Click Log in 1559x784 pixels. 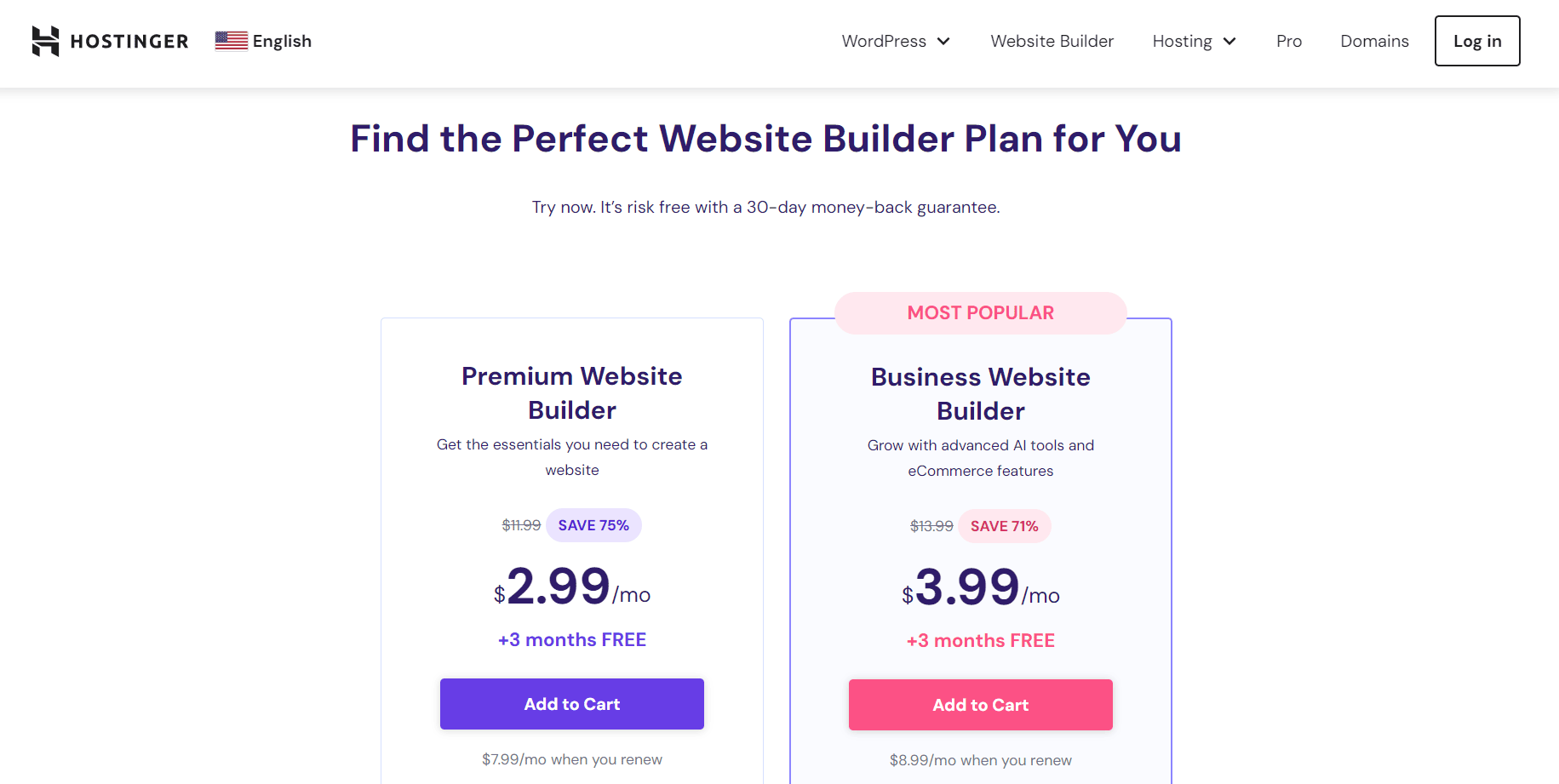coord(1476,40)
